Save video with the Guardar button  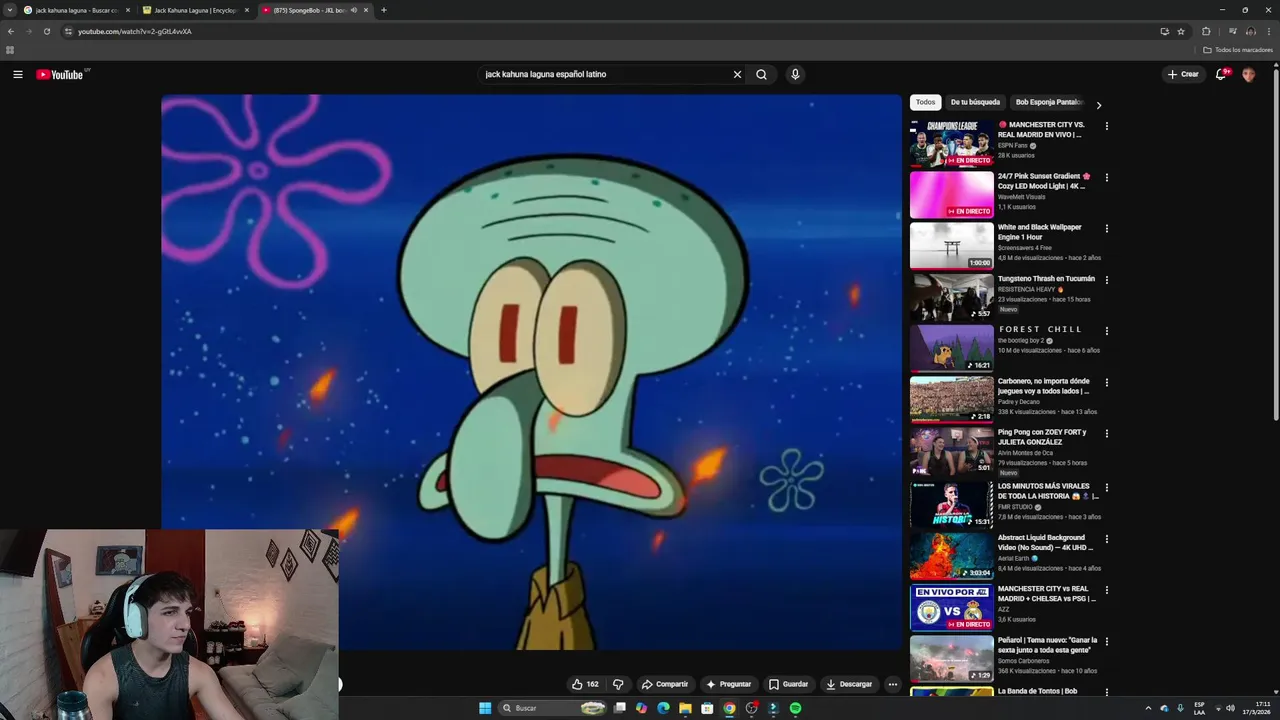788,684
